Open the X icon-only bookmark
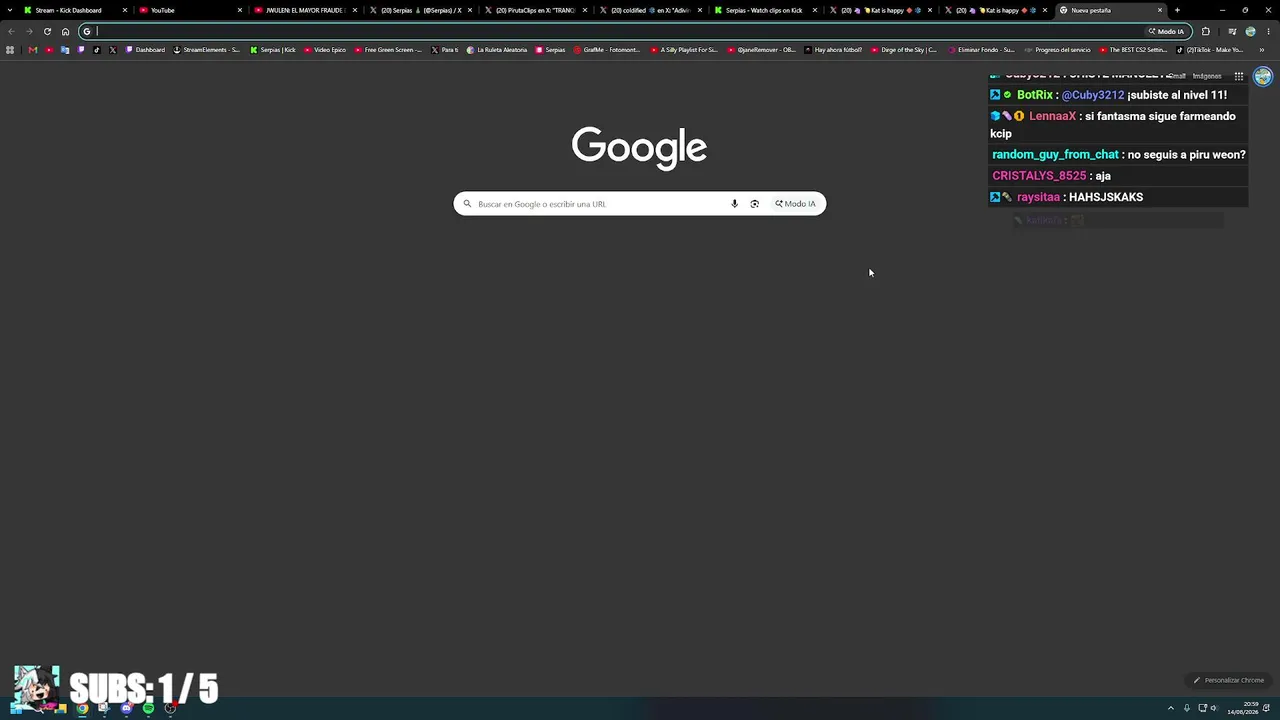Viewport: 1280px width, 720px height. [x=112, y=50]
